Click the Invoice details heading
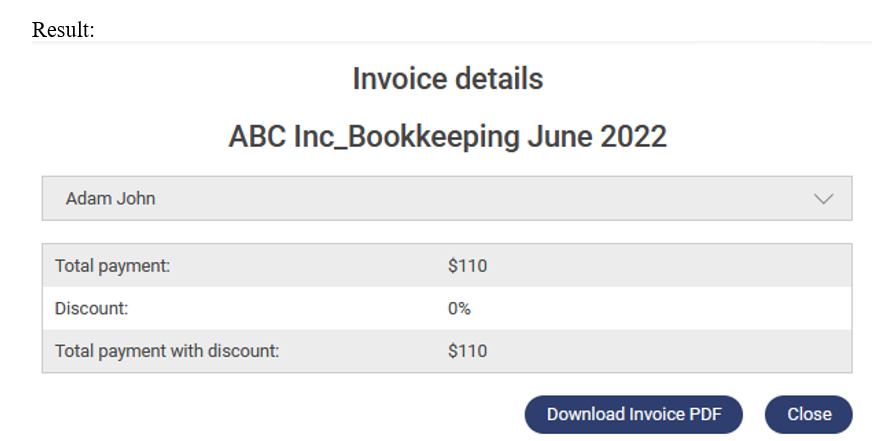 click(447, 78)
